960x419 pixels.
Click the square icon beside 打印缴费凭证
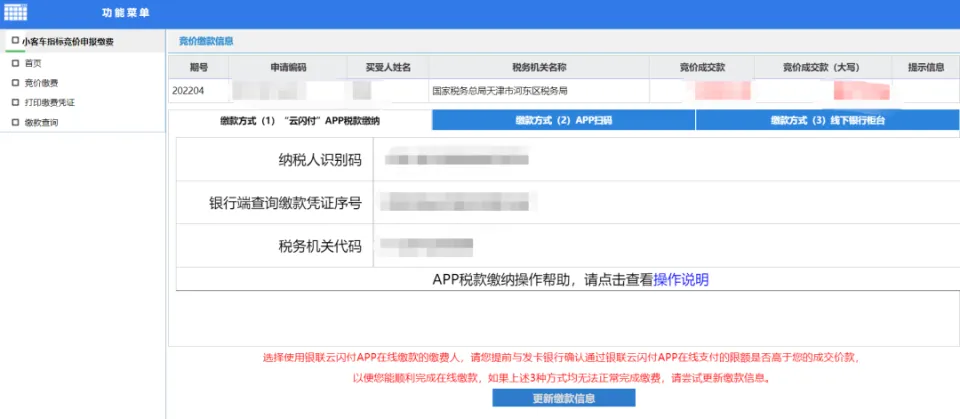click(x=15, y=102)
